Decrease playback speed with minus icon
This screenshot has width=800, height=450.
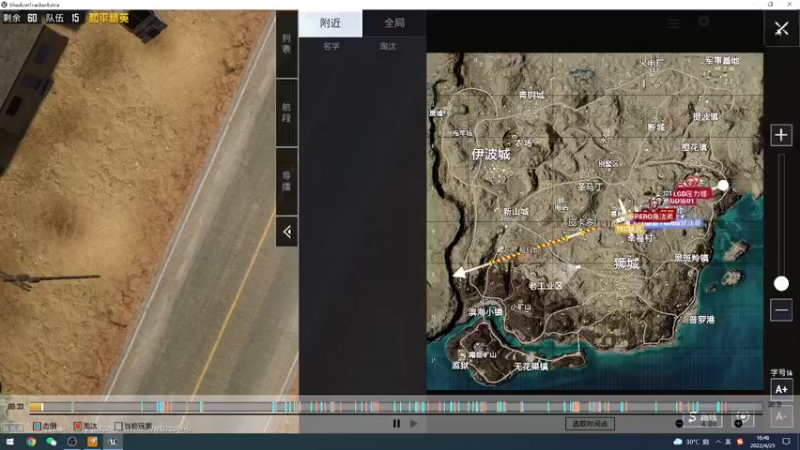point(679,423)
